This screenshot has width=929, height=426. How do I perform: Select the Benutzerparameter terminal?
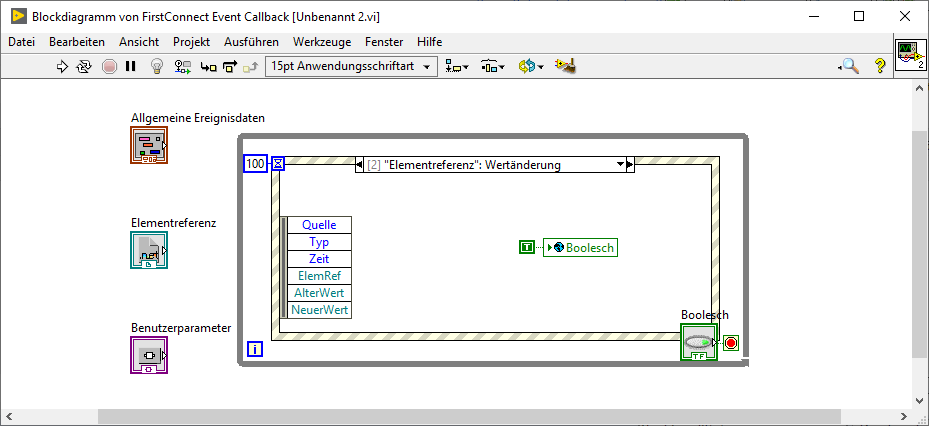coord(149,355)
